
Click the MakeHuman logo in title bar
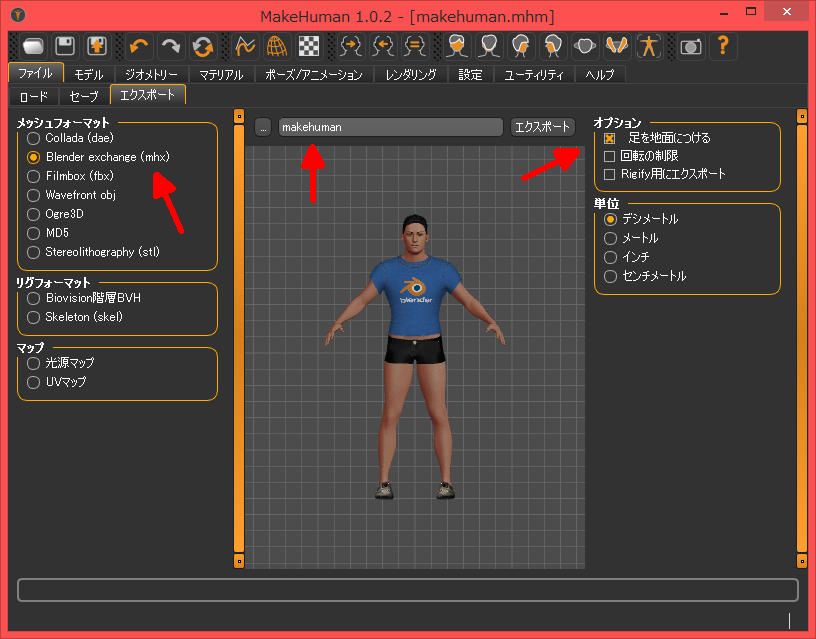[x=18, y=15]
